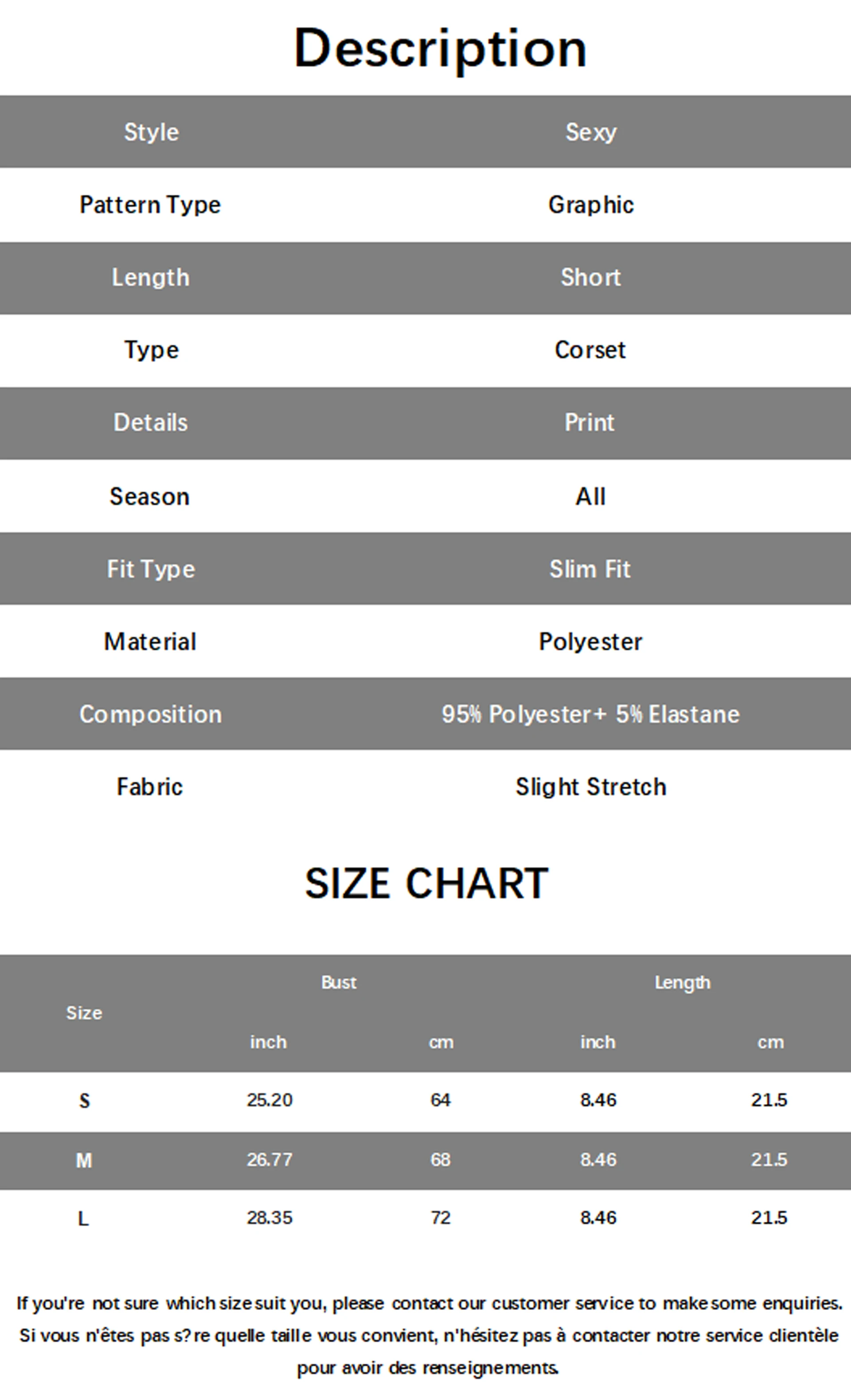Click the SIZE CHART heading
Viewport: 851px width, 1400px height.
426,884
